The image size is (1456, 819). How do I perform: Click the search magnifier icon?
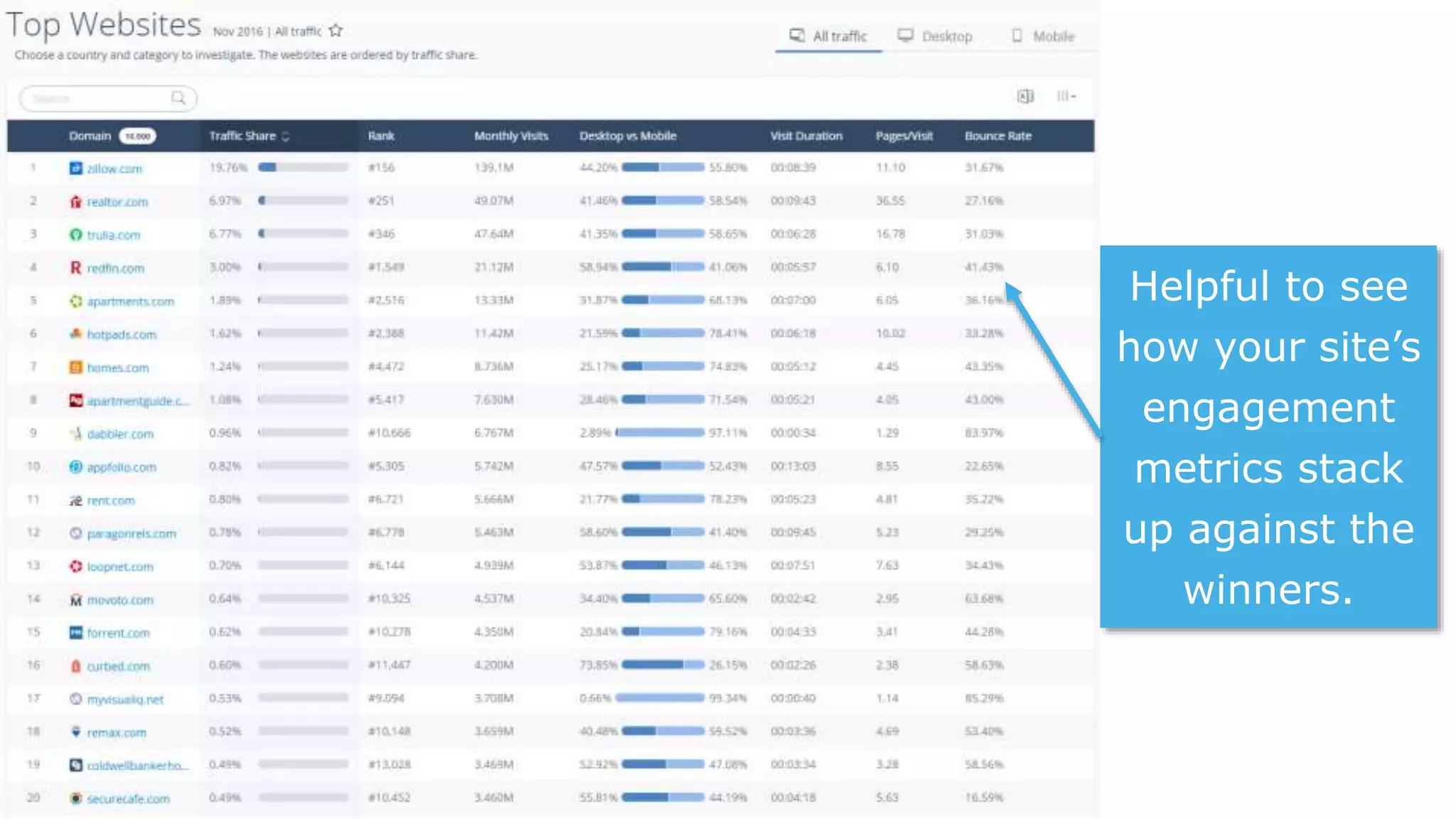point(178,97)
